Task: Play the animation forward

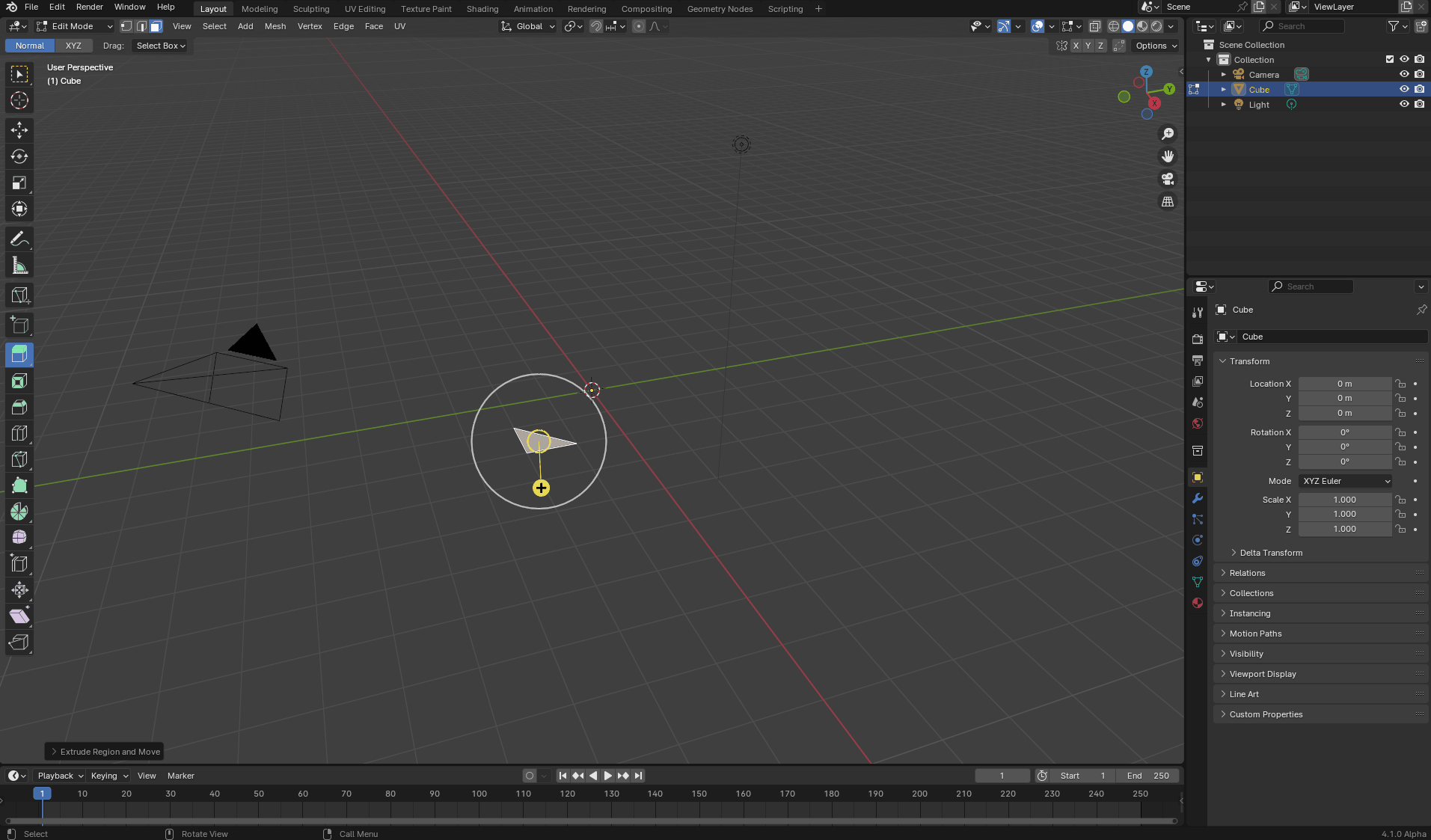Action: coord(608,776)
